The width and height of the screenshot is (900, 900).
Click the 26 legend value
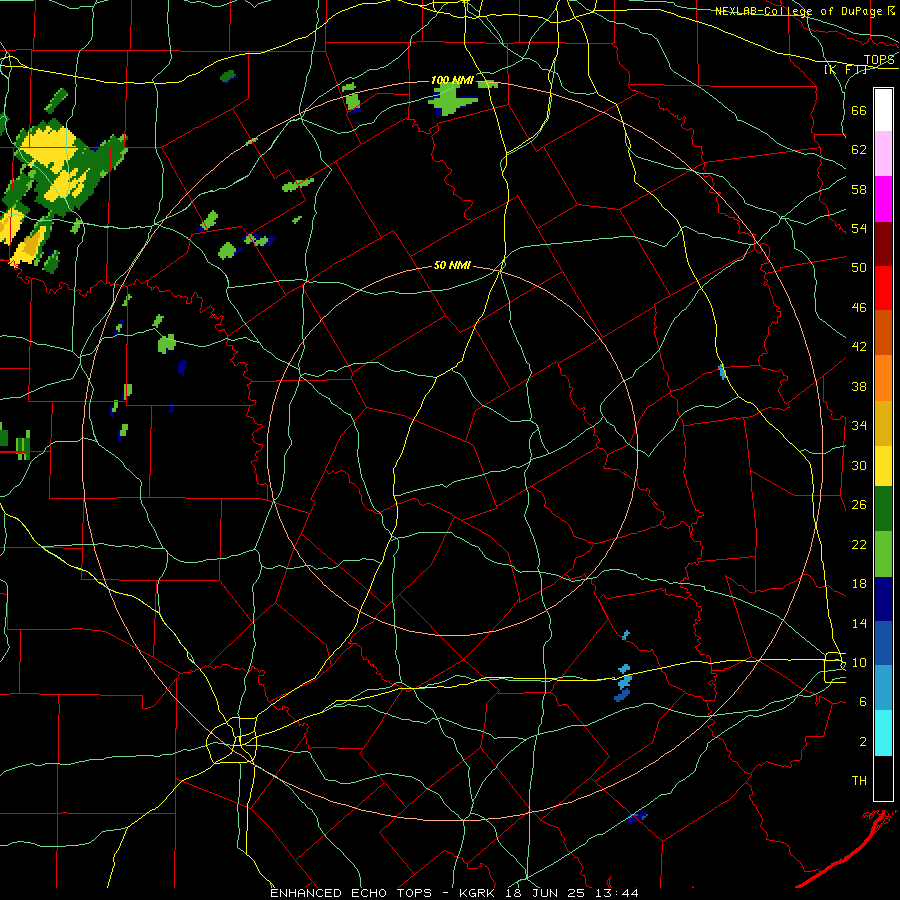pyautogui.click(x=859, y=505)
